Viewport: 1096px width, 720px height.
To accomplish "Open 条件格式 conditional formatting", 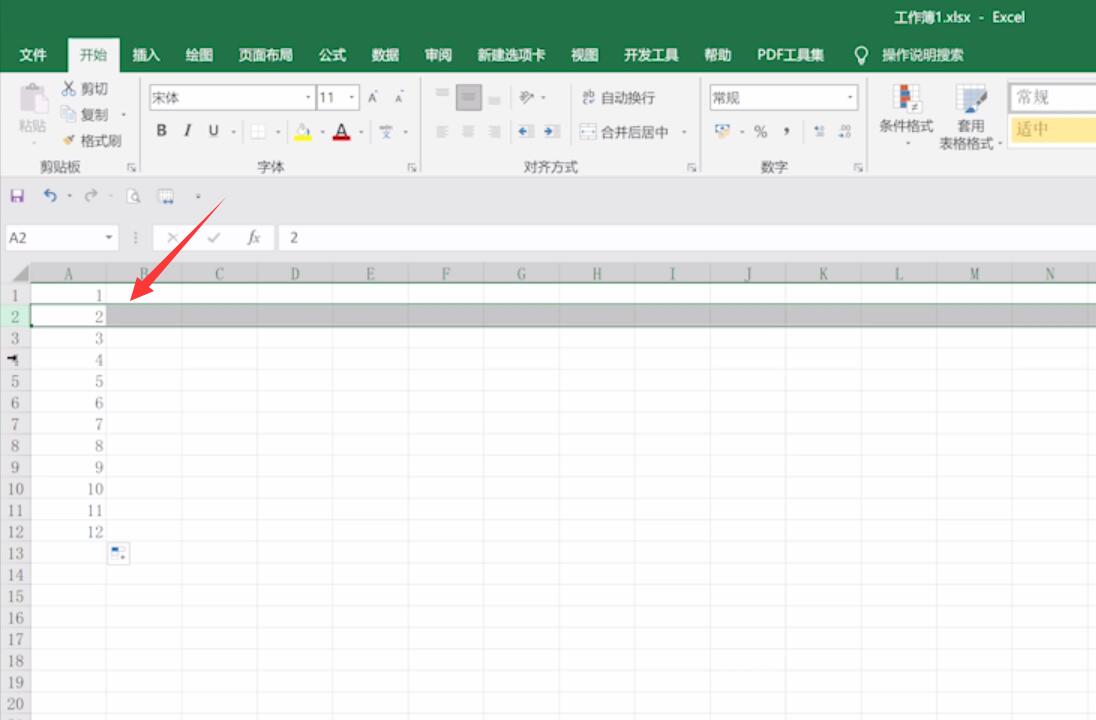I will [907, 115].
